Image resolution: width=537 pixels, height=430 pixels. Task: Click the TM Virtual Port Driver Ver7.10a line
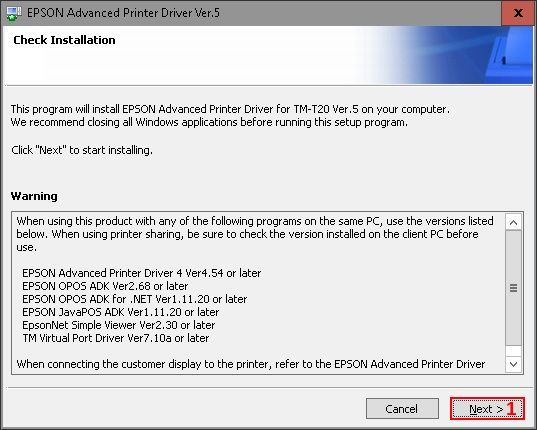pos(116,338)
